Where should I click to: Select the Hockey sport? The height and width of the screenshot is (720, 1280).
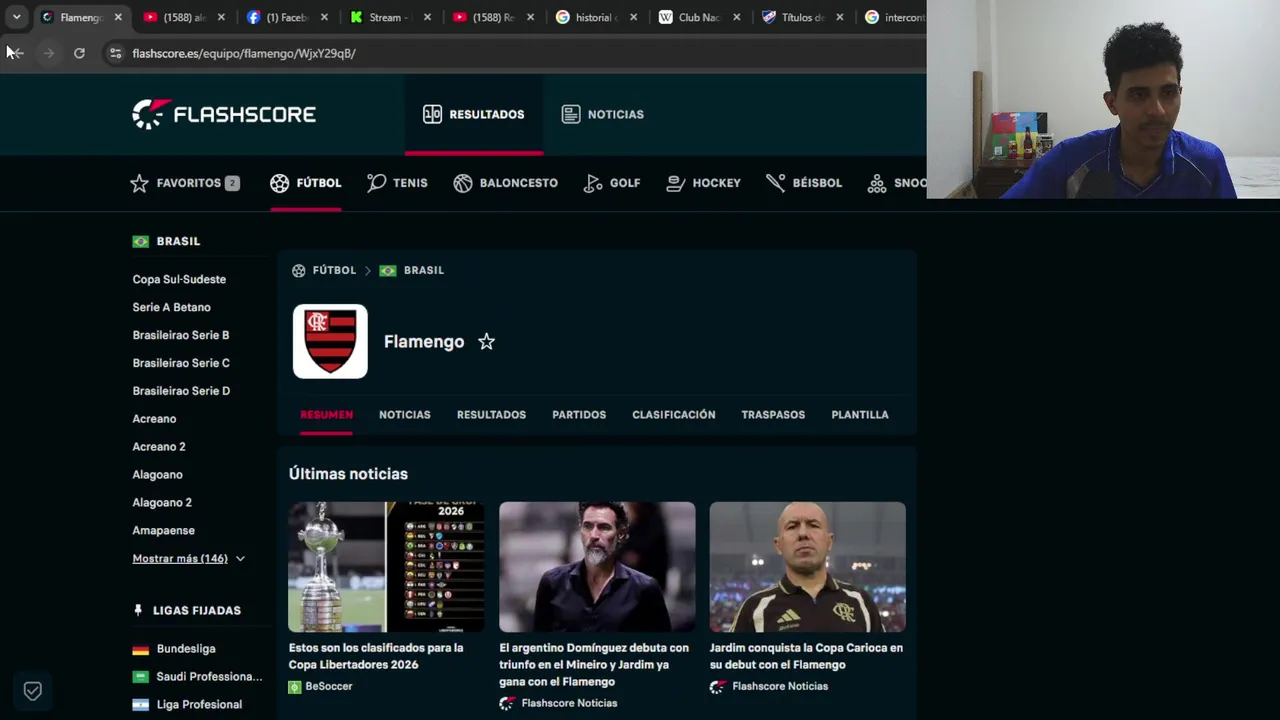point(704,183)
